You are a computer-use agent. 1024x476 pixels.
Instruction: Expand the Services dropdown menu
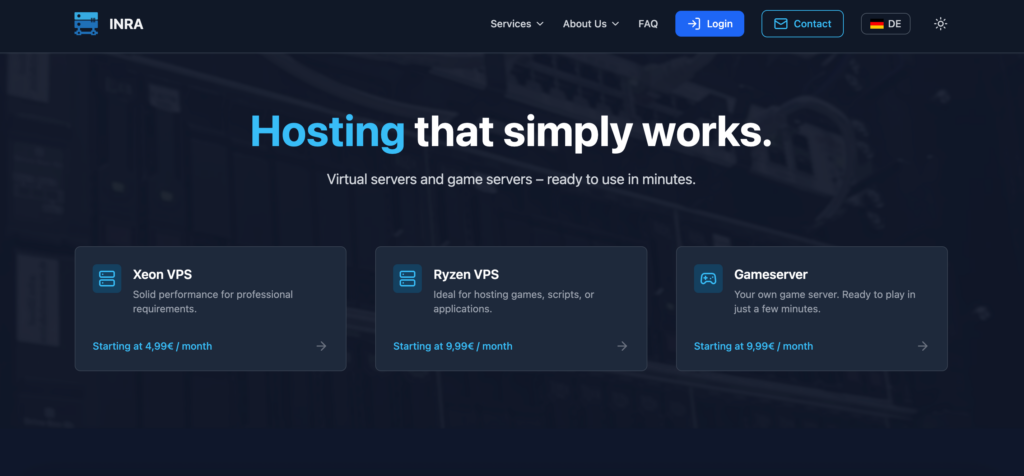point(516,24)
